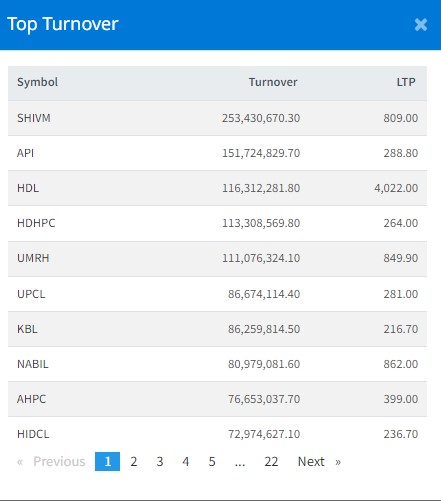Select the HDL symbol row

(x=217, y=188)
